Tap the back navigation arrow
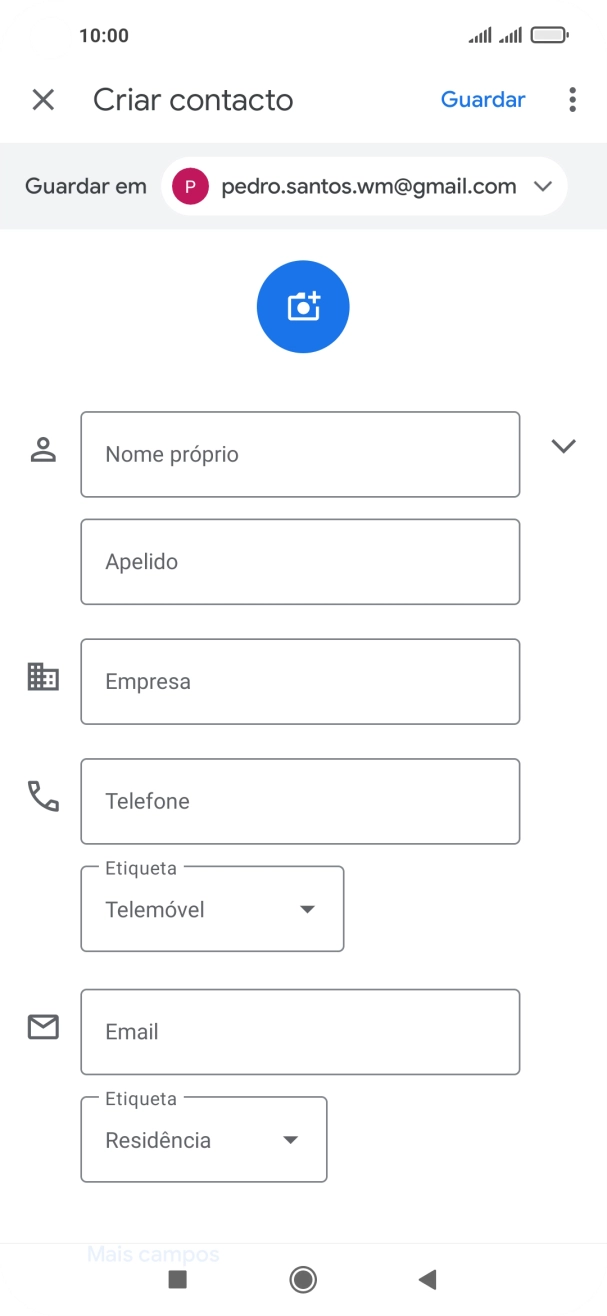Viewport: 607px width, 1316px height. [x=428, y=1279]
